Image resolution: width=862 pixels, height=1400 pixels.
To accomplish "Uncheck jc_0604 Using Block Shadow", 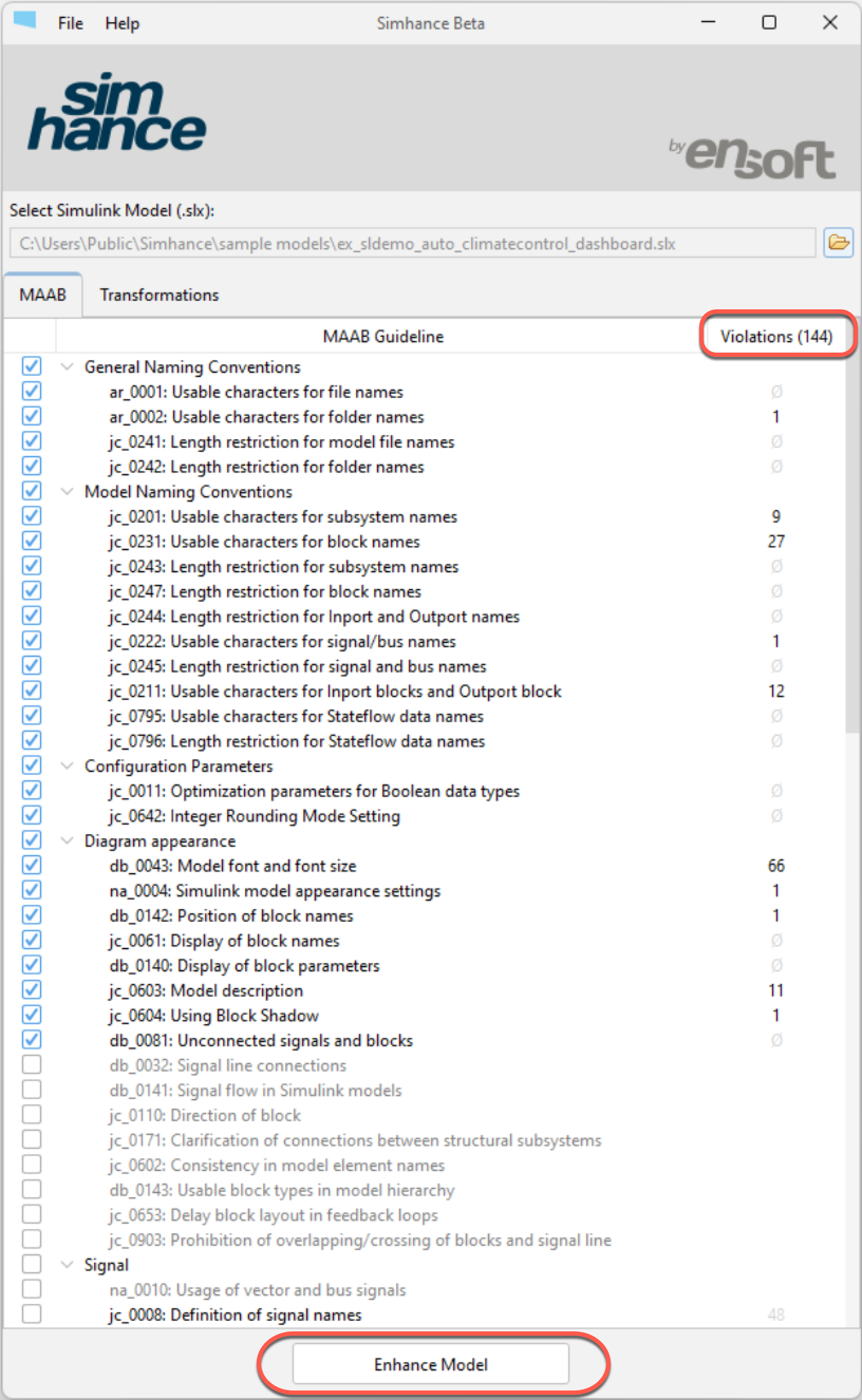I will coord(32,1014).
